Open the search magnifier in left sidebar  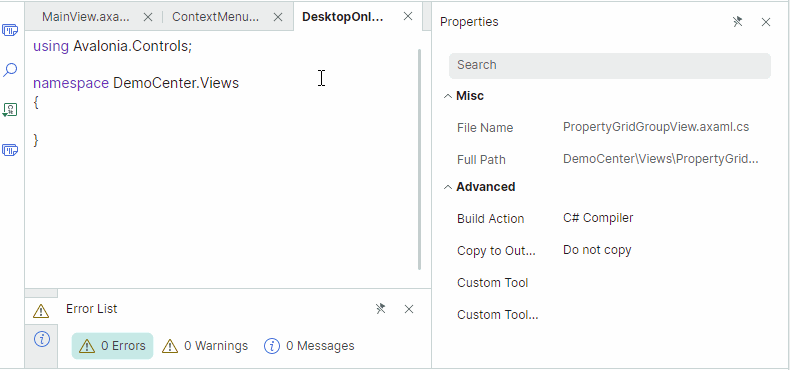(10, 70)
